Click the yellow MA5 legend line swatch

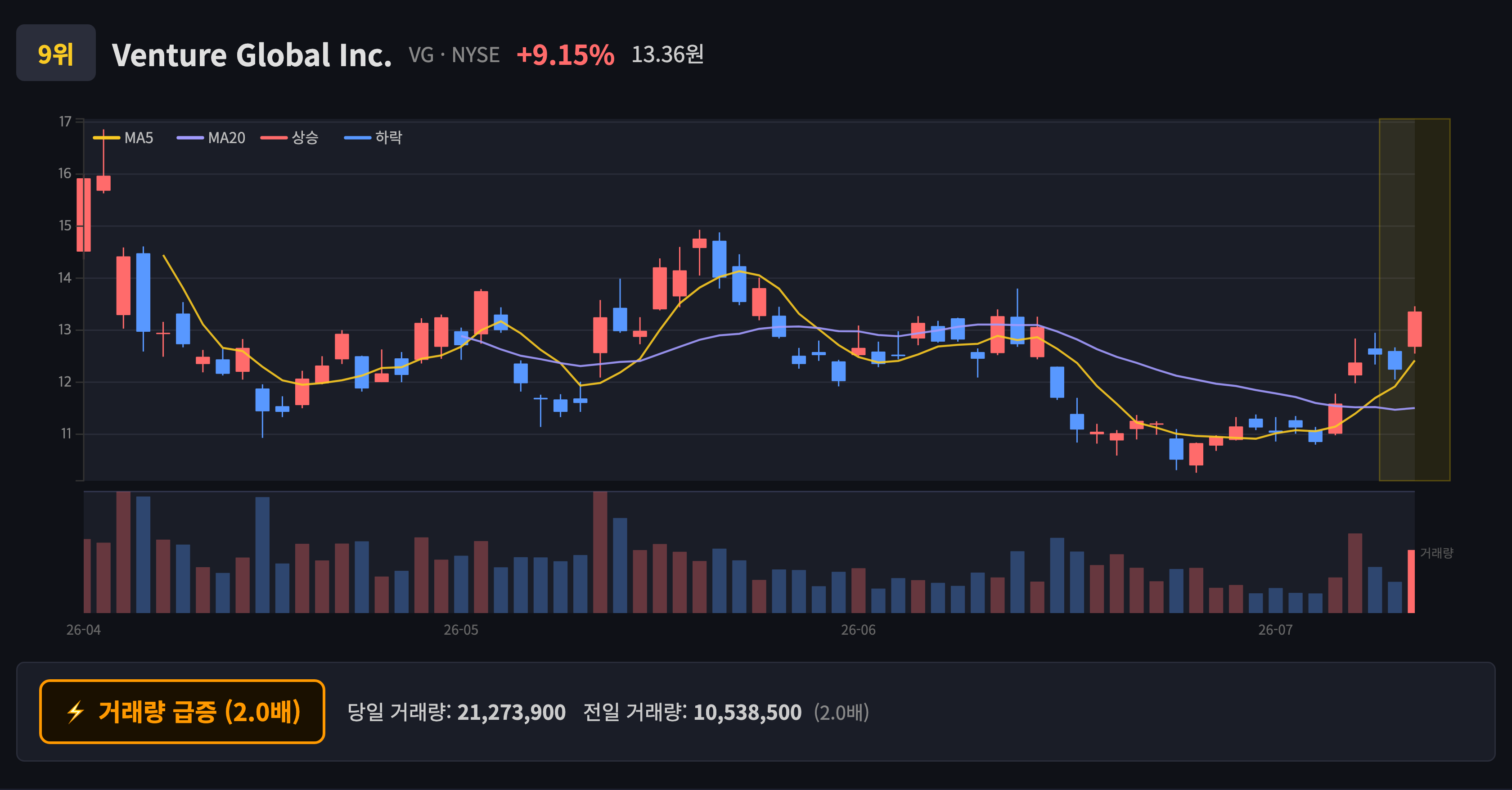pos(106,138)
